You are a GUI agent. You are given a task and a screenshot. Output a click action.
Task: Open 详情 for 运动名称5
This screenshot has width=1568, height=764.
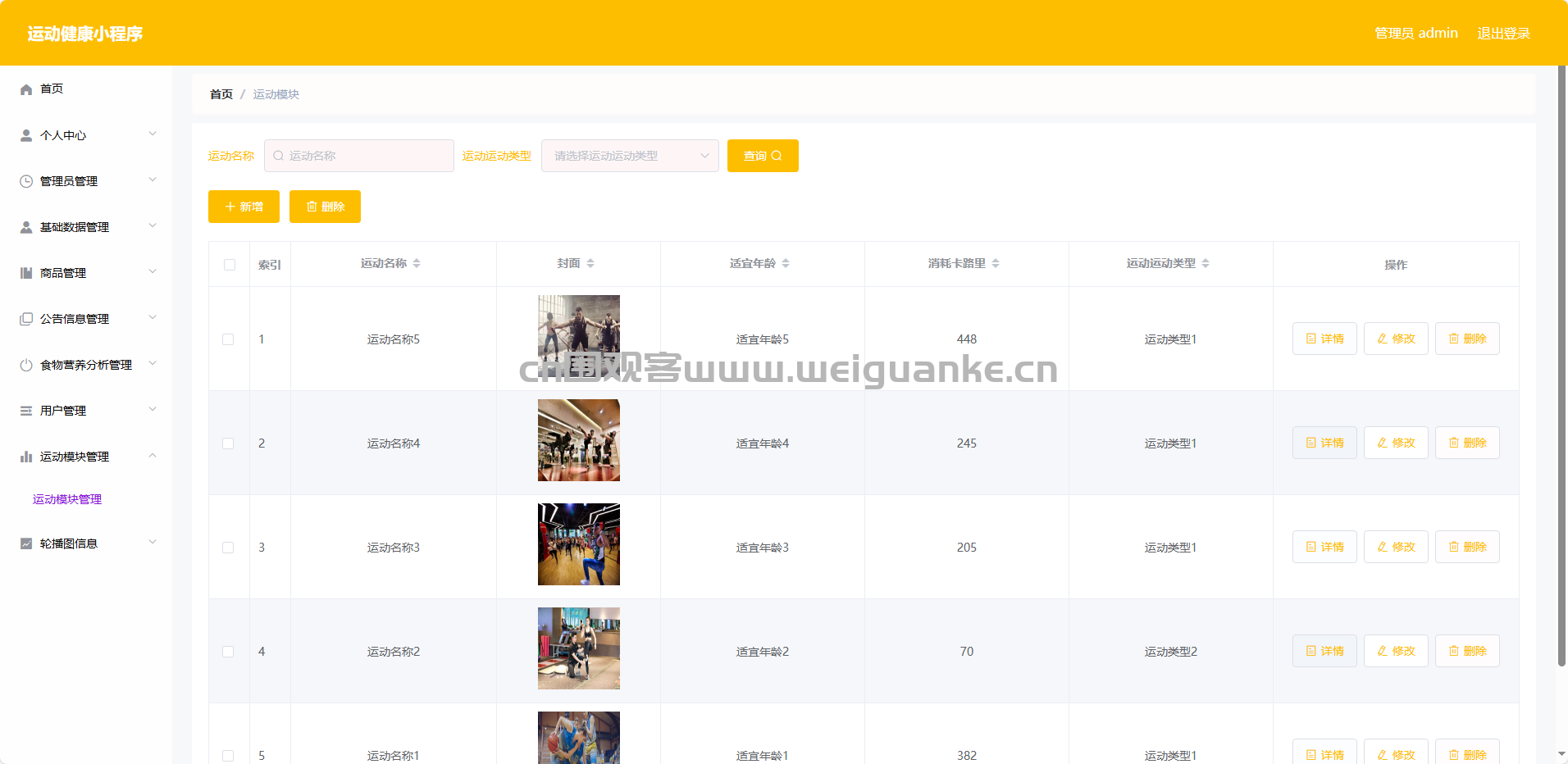point(1324,339)
